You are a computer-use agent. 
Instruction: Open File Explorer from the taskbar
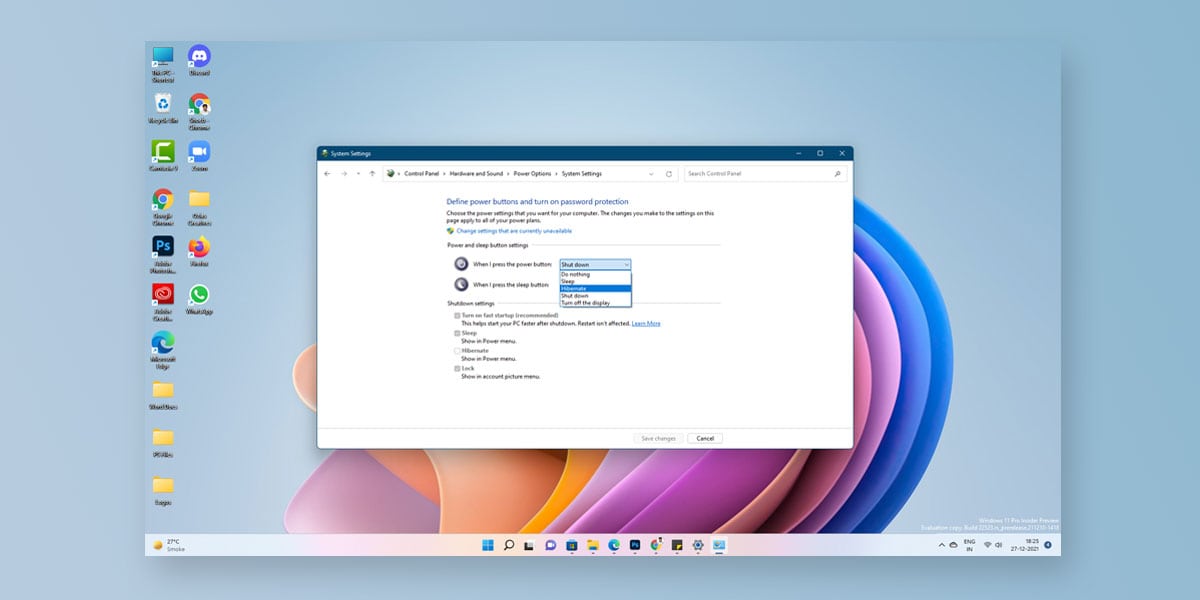pos(592,547)
